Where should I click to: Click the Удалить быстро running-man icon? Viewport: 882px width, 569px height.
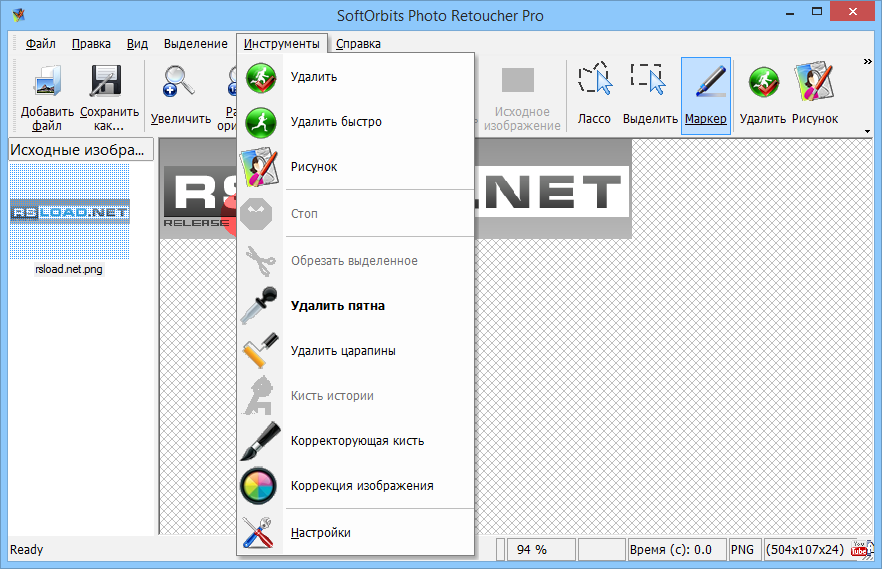pyautogui.click(x=260, y=123)
